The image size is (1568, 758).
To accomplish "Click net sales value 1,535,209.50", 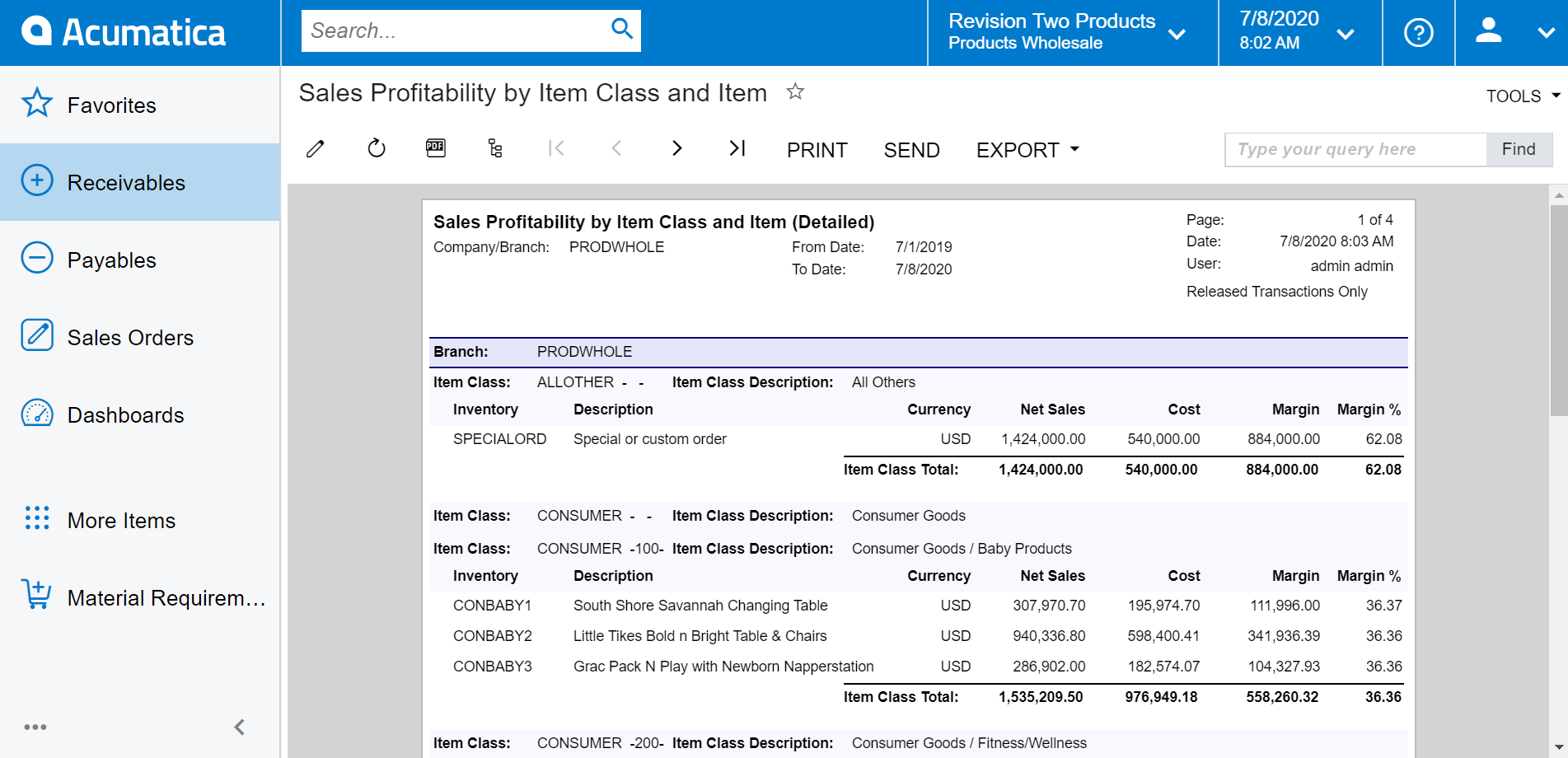I will pos(1041,697).
